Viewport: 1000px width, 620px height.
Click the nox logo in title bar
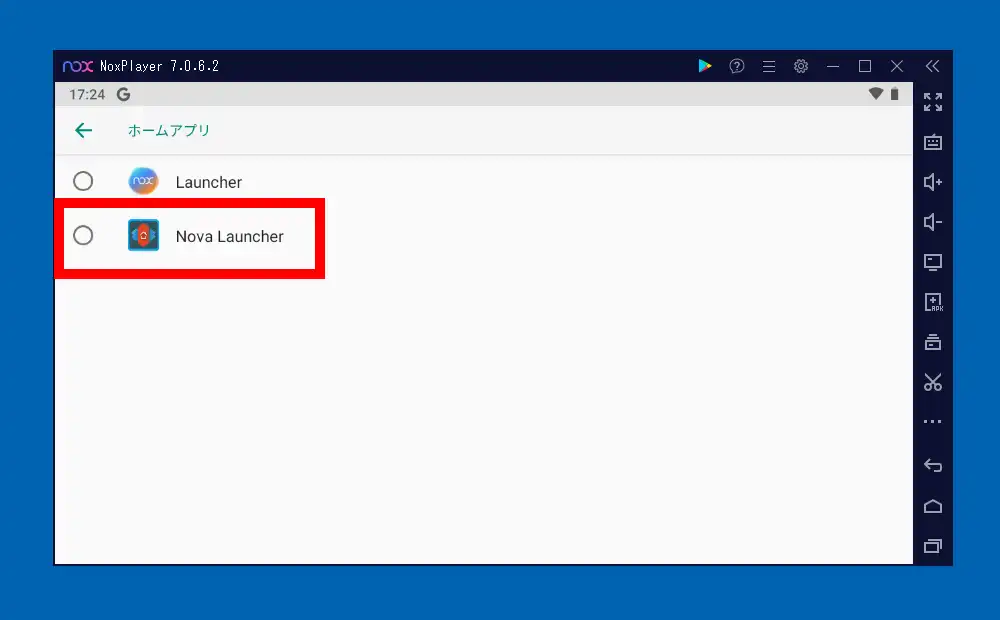click(78, 66)
